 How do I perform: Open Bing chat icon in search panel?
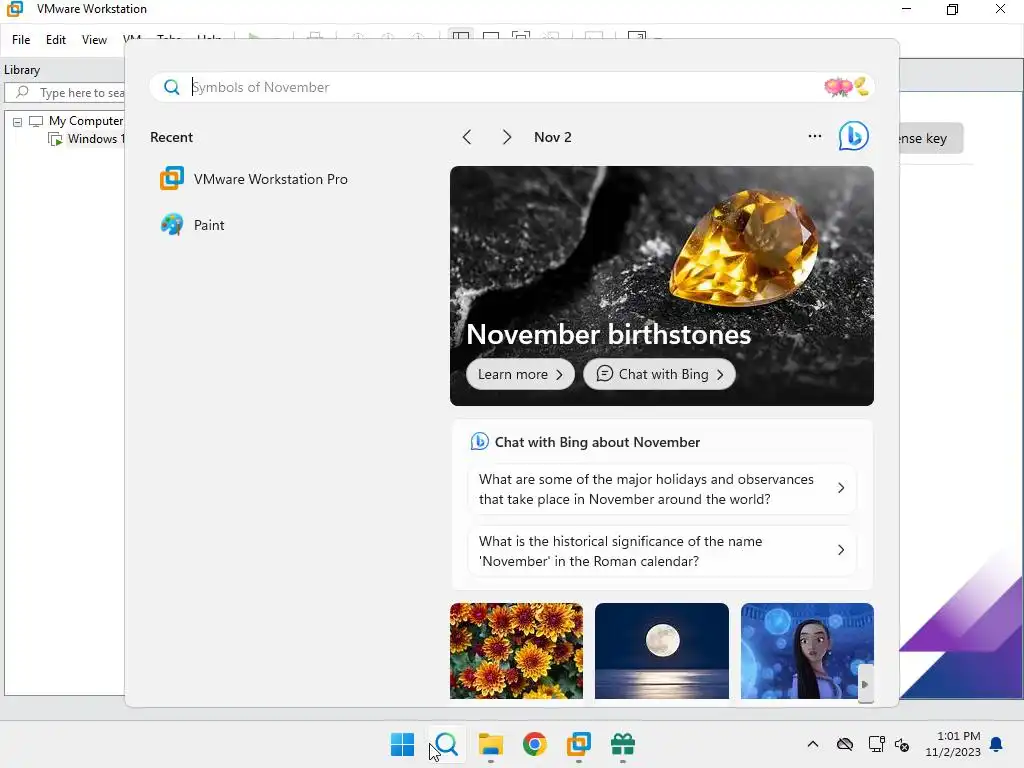[854, 136]
